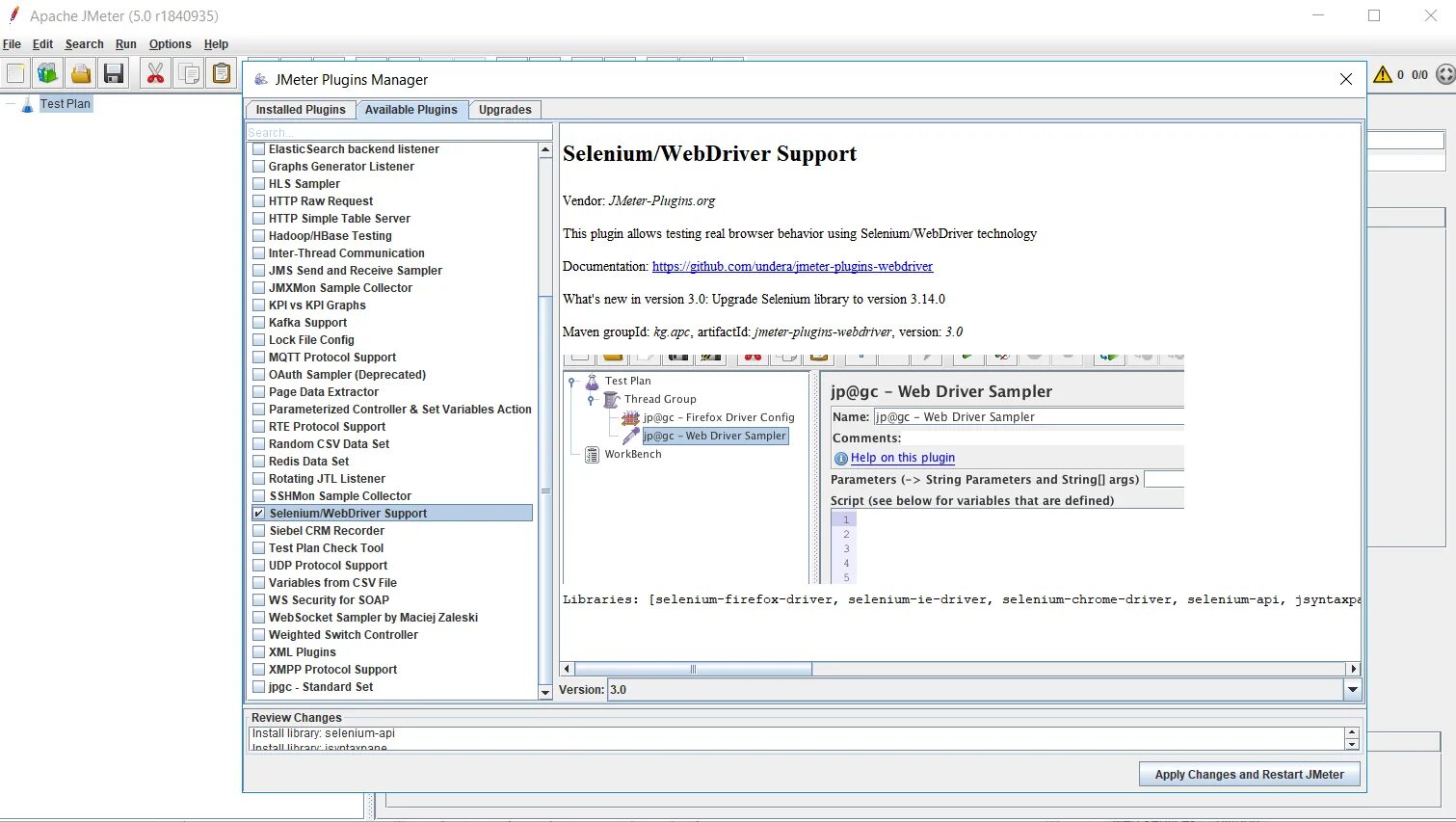Open the Help menu
The height and width of the screenshot is (822, 1456).
pyautogui.click(x=216, y=44)
